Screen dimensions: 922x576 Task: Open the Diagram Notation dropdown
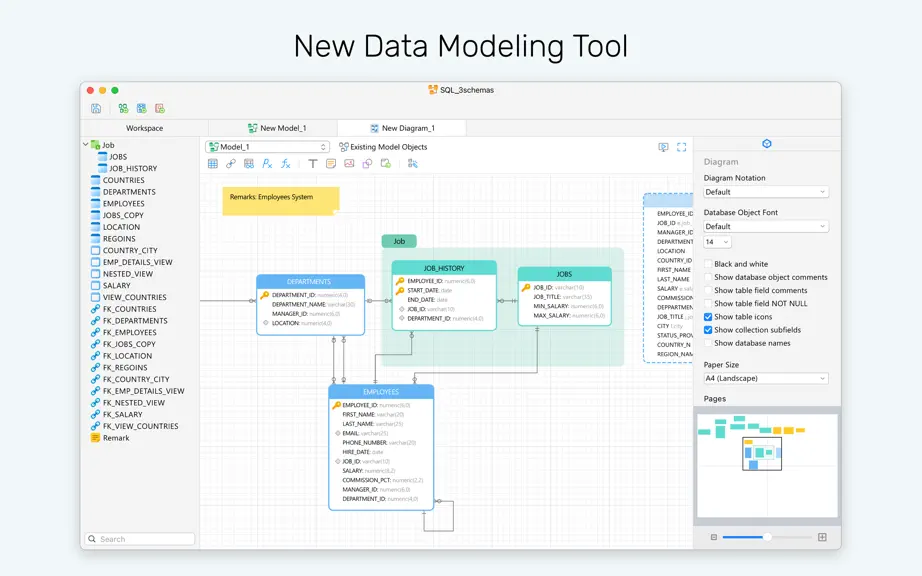coord(766,192)
